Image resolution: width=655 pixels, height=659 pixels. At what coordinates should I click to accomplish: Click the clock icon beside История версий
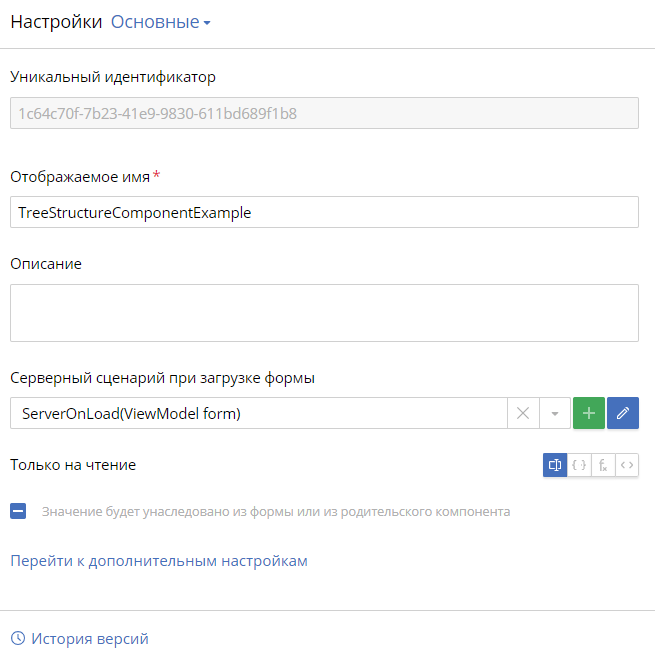18,638
